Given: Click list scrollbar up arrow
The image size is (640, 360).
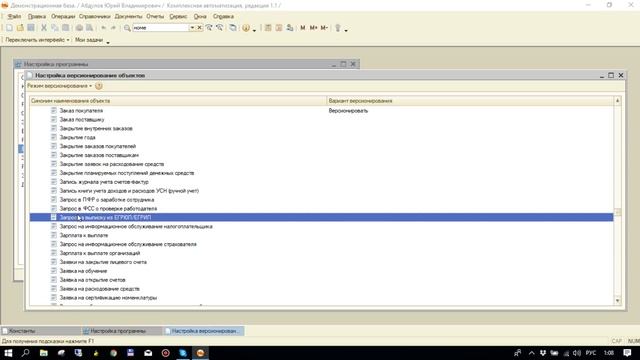Looking at the screenshot, I should 617,101.
